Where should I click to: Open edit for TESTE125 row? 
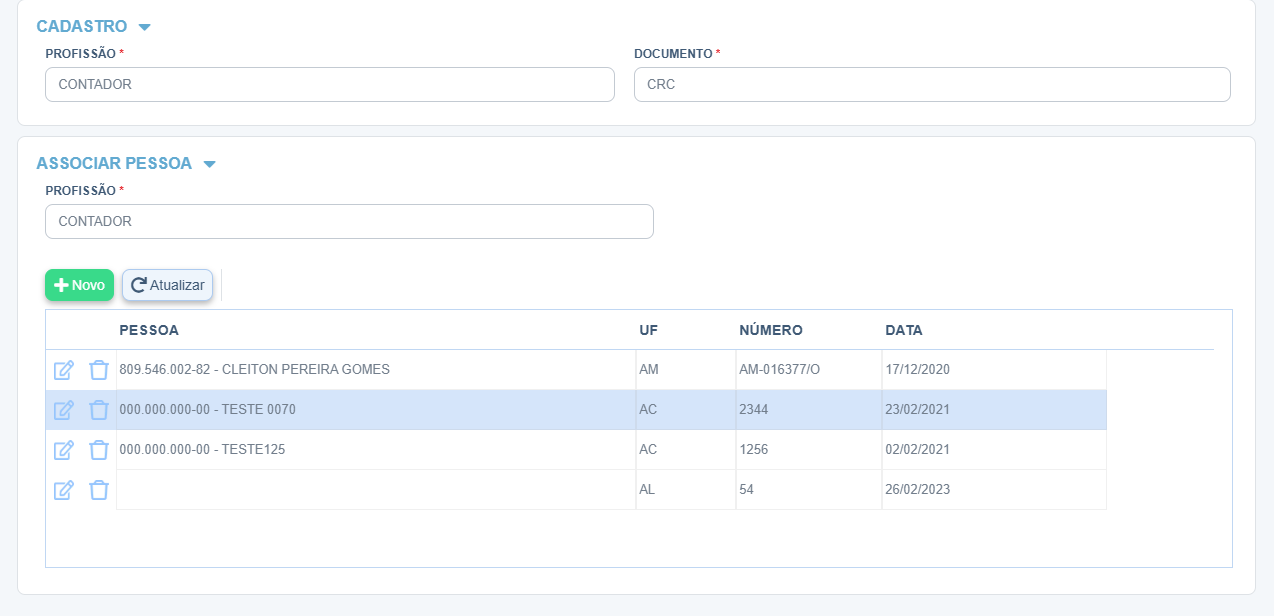click(63, 450)
